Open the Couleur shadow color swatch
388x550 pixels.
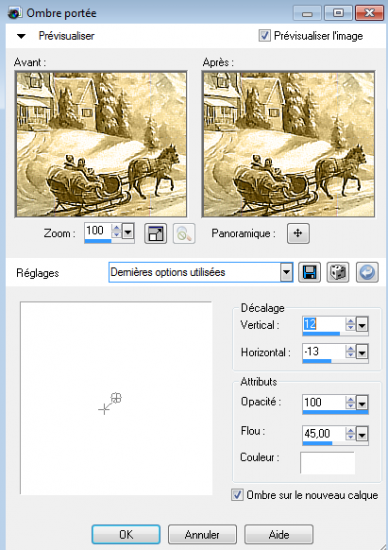pos(327,462)
